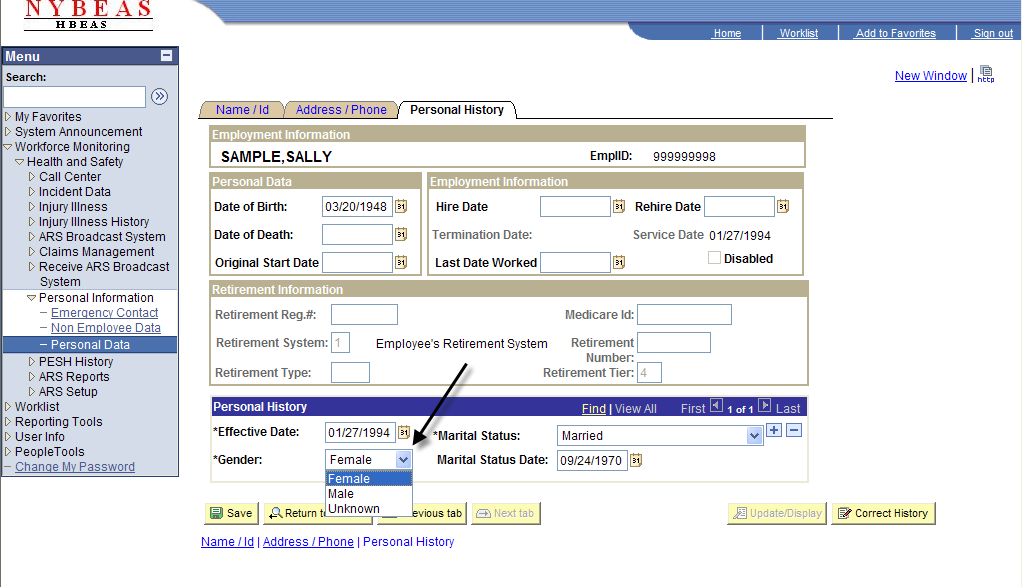This screenshot has height=587, width=1022.
Task: Click the Save button
Action: coord(231,513)
